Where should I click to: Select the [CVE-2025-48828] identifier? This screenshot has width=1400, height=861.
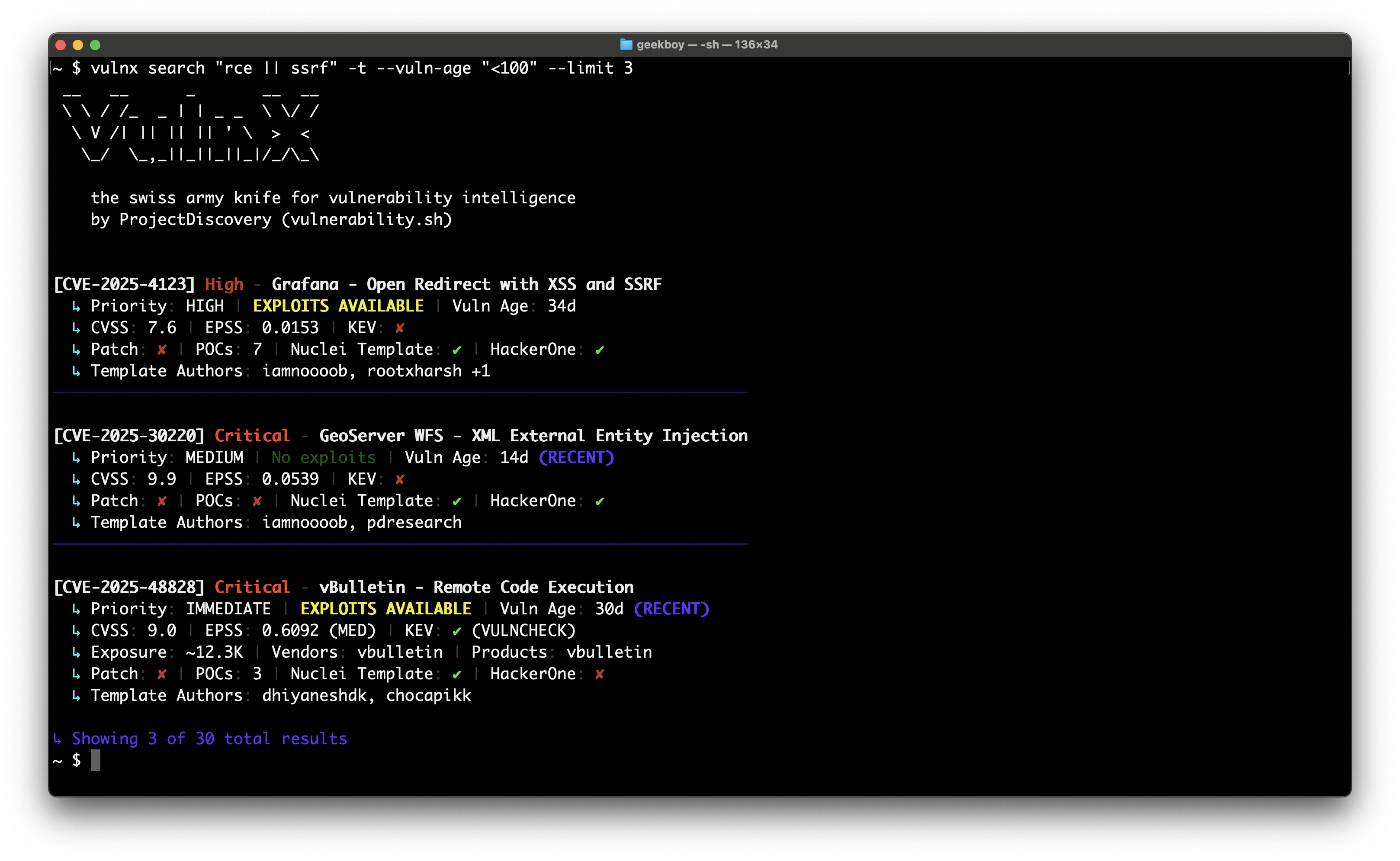click(128, 587)
